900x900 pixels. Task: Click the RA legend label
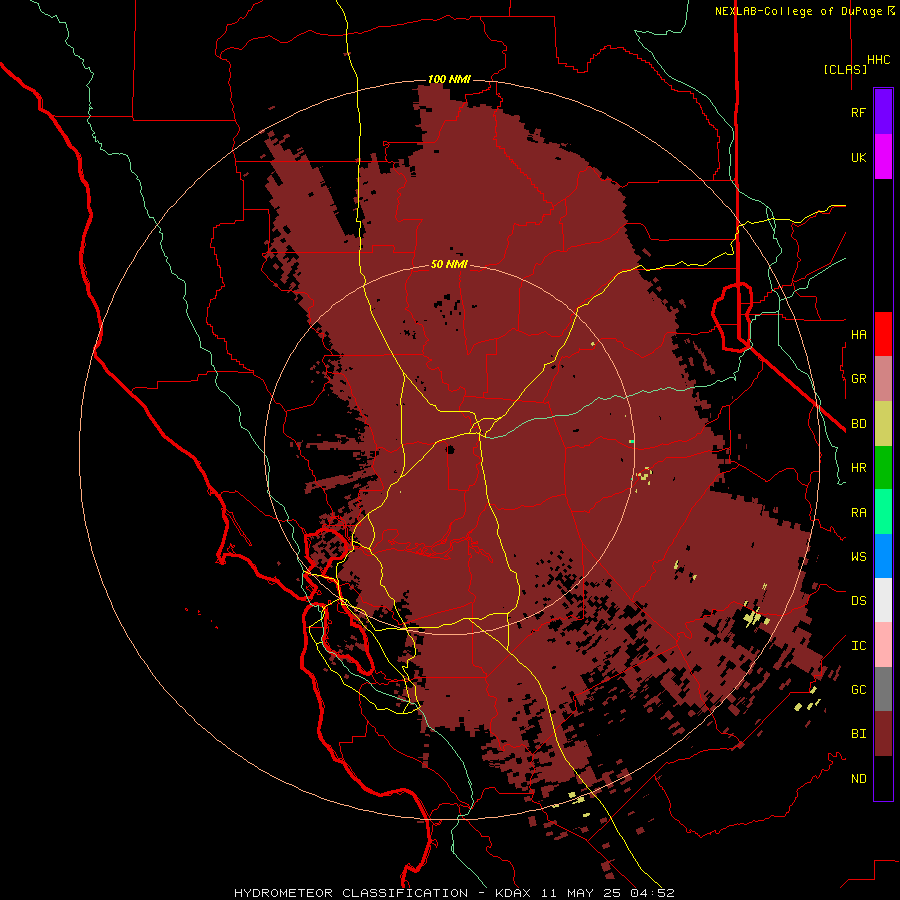point(859,512)
